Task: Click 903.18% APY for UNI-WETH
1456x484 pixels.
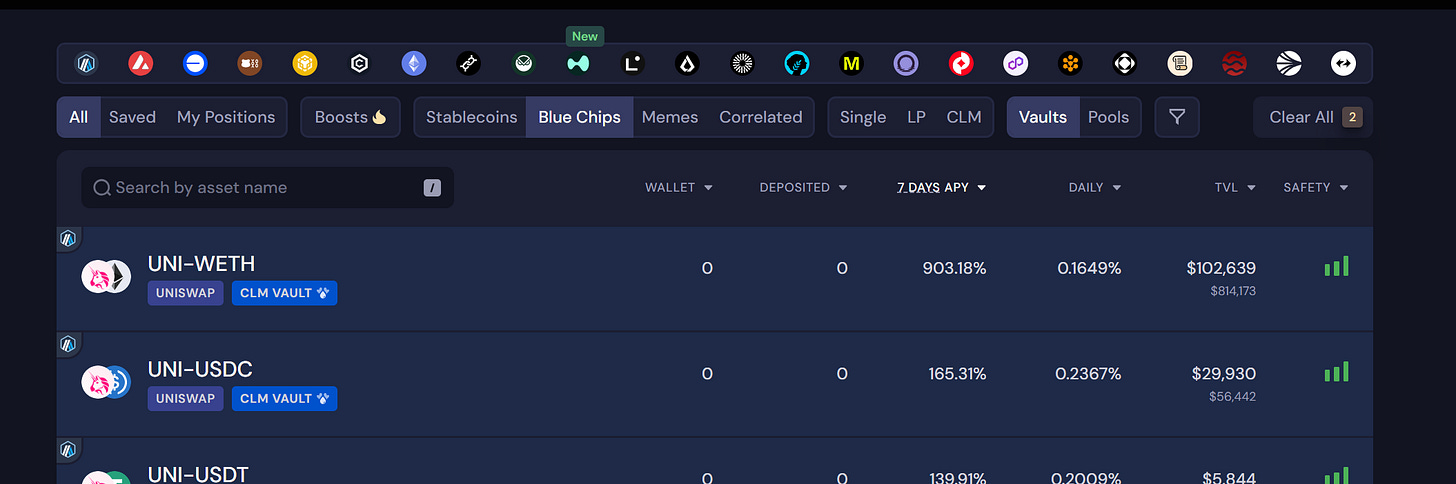Action: point(953,268)
